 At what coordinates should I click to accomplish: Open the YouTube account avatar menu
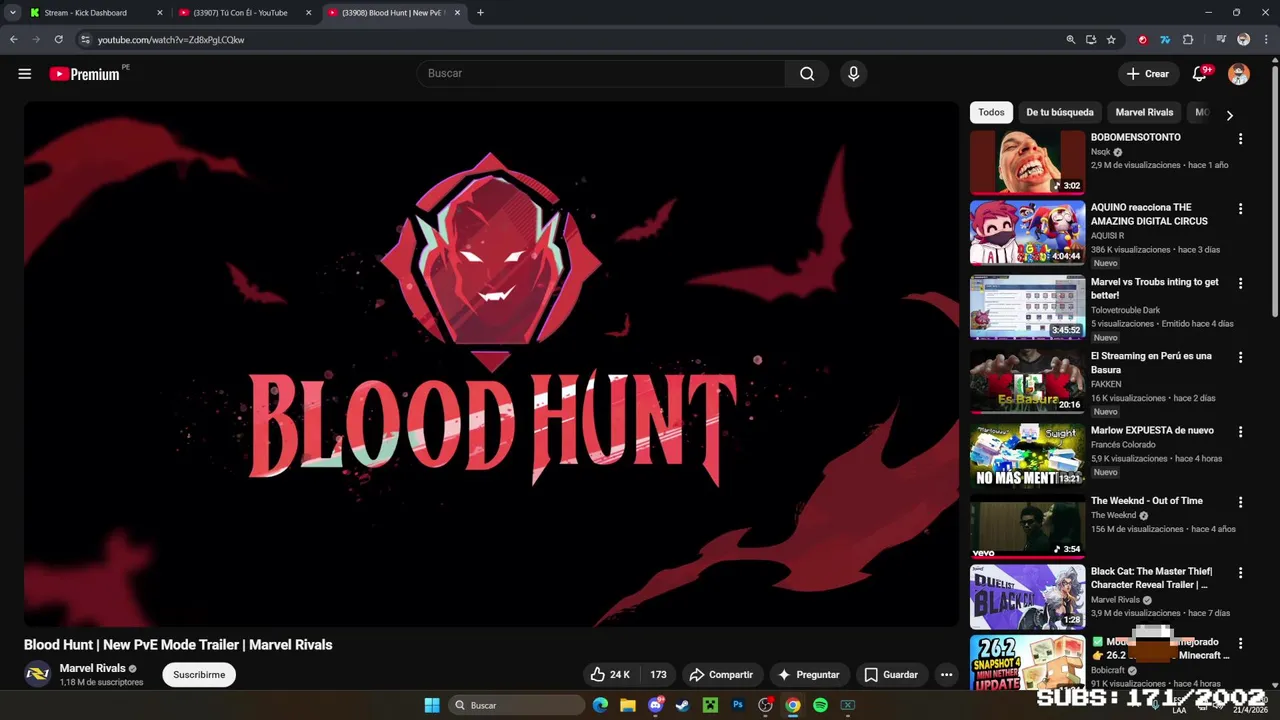(x=1239, y=74)
